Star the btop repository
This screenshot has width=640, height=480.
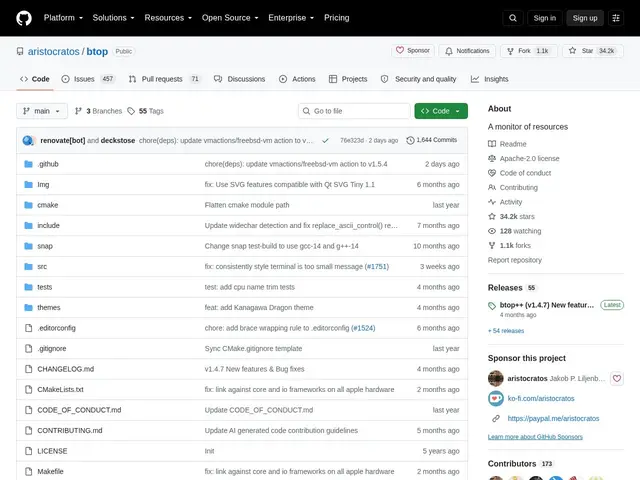593,51
